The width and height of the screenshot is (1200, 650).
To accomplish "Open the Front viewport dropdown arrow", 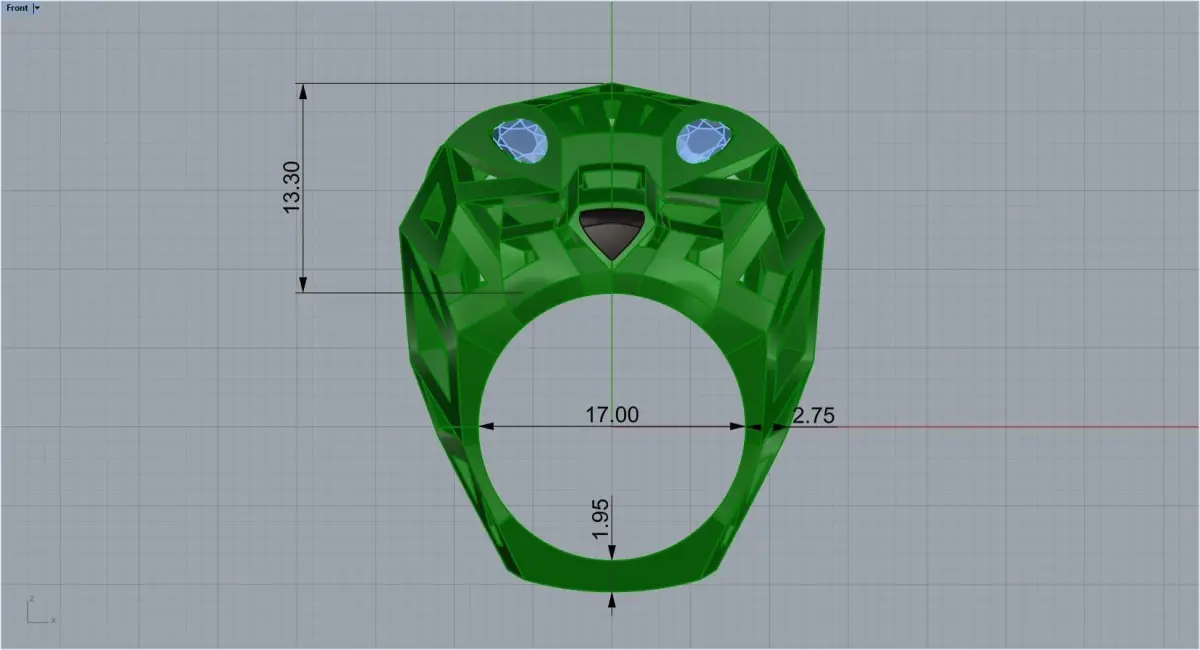I will click(x=37, y=7).
